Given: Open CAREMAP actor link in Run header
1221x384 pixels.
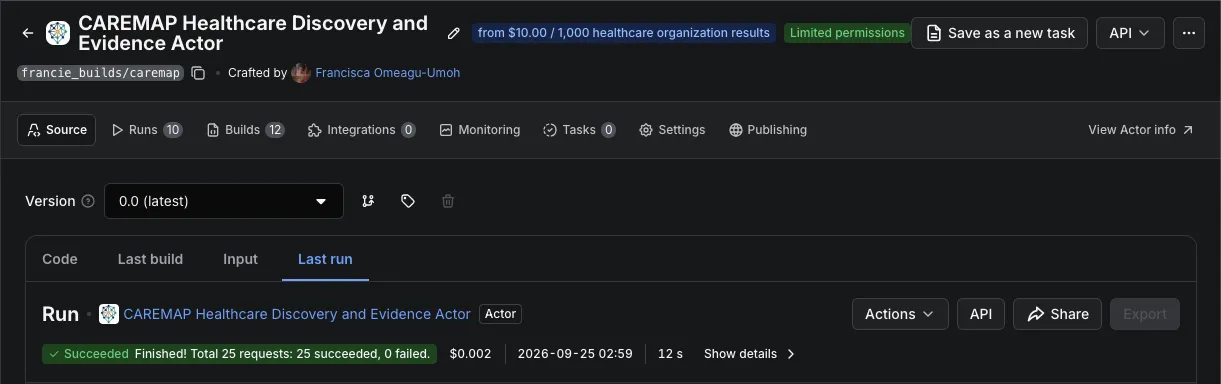Looking at the screenshot, I should [x=297, y=314].
